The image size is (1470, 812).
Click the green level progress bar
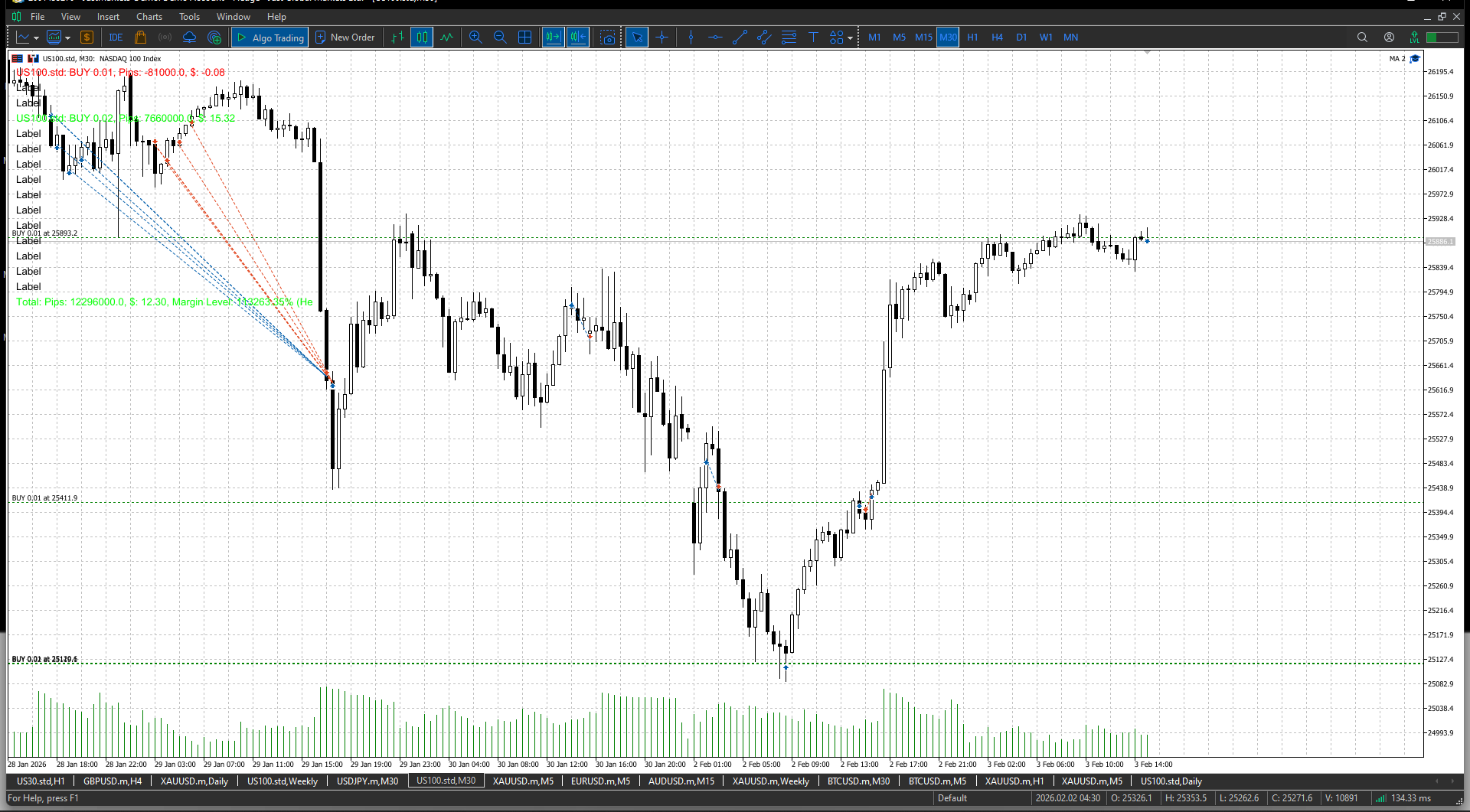coord(1442,38)
